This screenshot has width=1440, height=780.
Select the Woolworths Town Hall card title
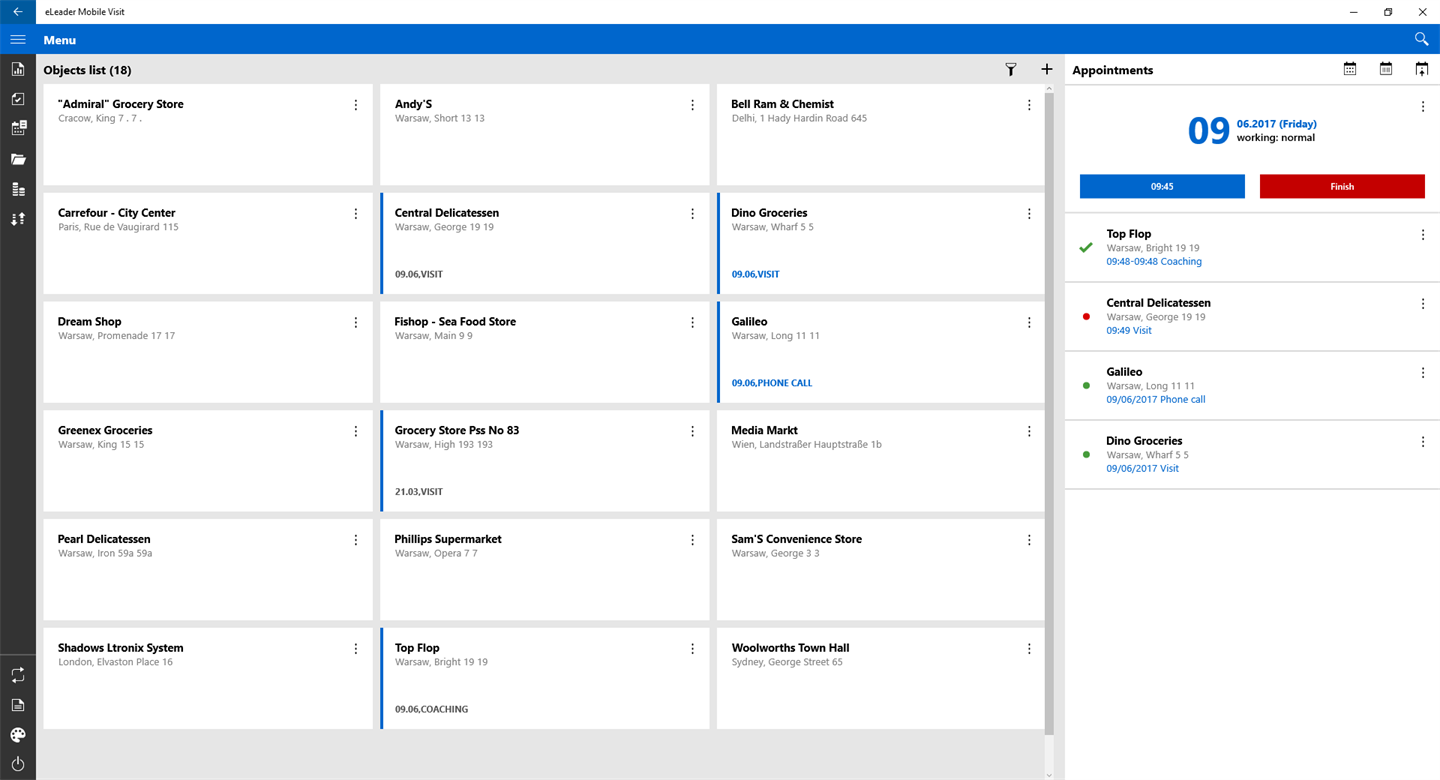790,648
